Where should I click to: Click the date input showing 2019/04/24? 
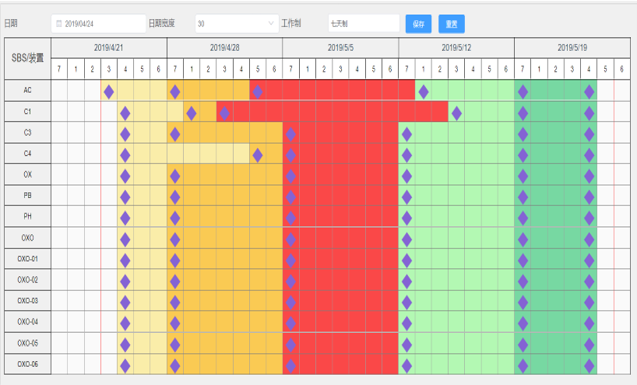[99, 24]
